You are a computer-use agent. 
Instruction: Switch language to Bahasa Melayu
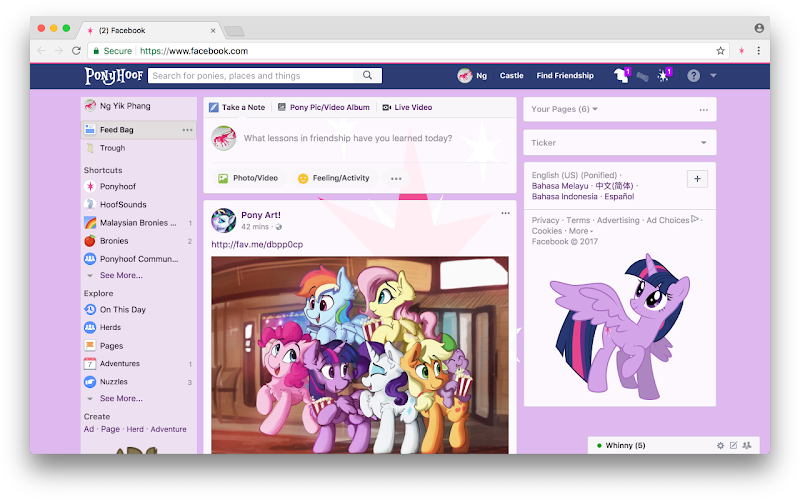click(560, 186)
